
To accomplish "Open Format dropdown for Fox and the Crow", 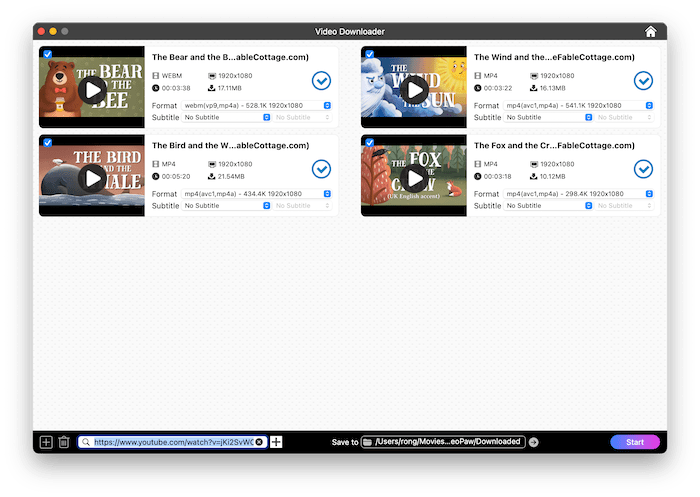I will pyautogui.click(x=580, y=193).
